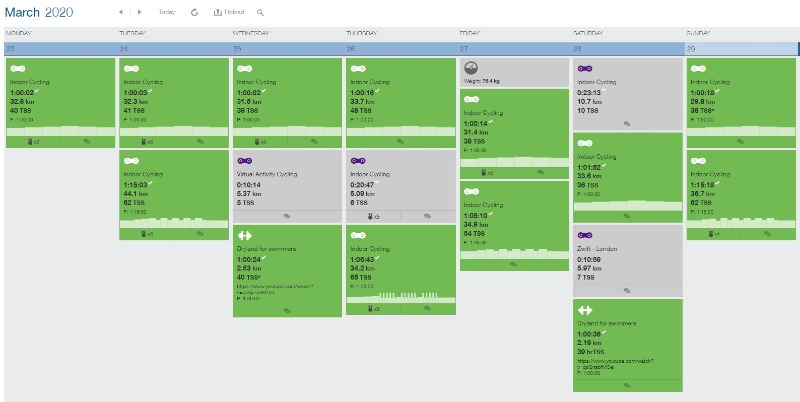Image resolution: width=800 pixels, height=402 pixels.
Task: Click the refresh calendar icon
Action: (194, 12)
